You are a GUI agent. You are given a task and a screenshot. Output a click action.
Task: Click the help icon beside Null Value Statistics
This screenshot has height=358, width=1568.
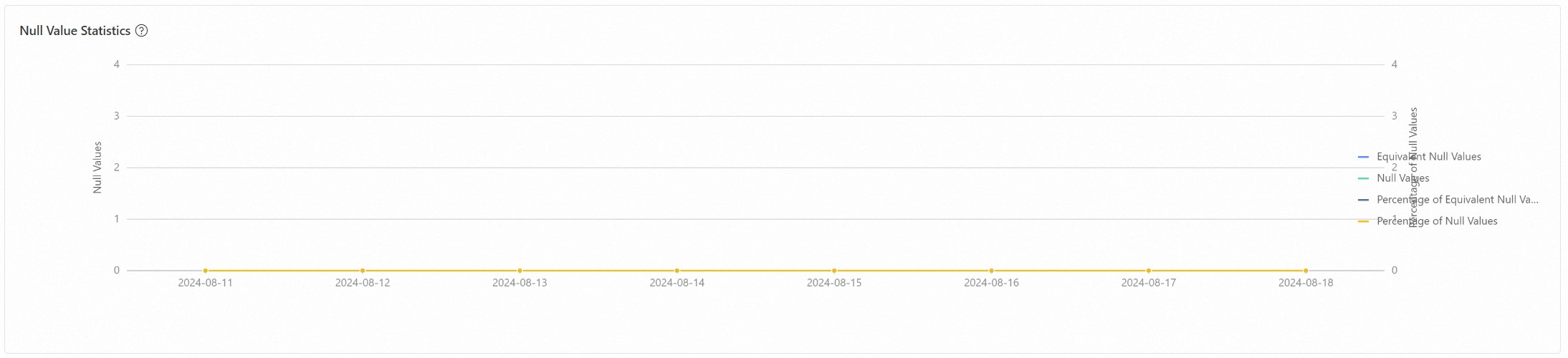tap(142, 31)
